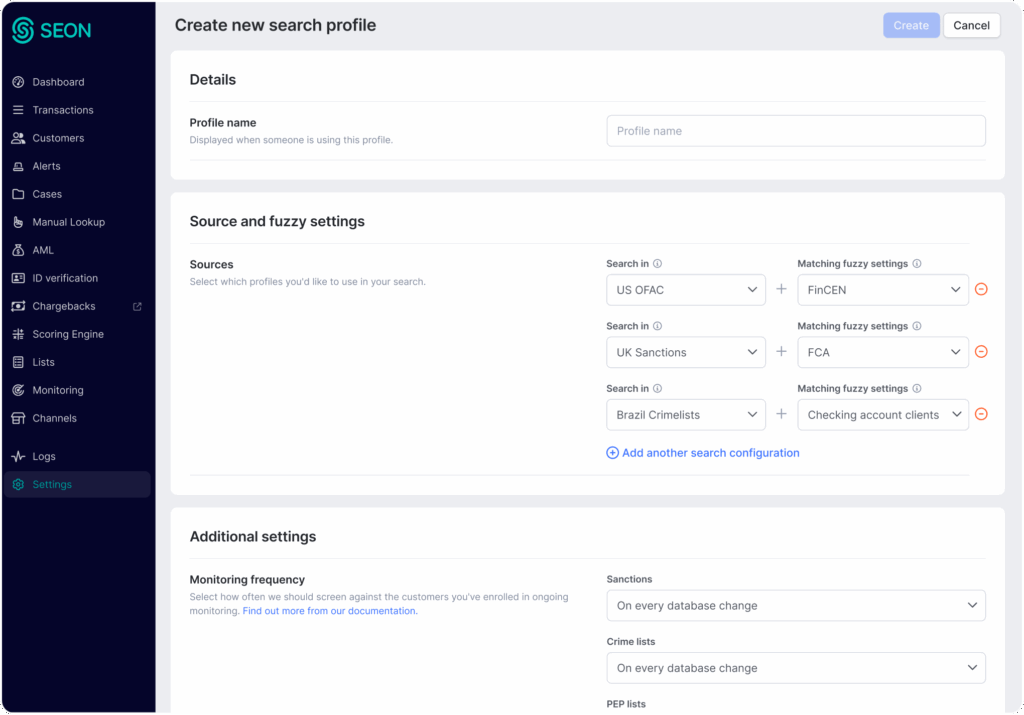Open the US OFAC source dropdown
Viewport: 1024px width, 715px height.
coord(685,290)
